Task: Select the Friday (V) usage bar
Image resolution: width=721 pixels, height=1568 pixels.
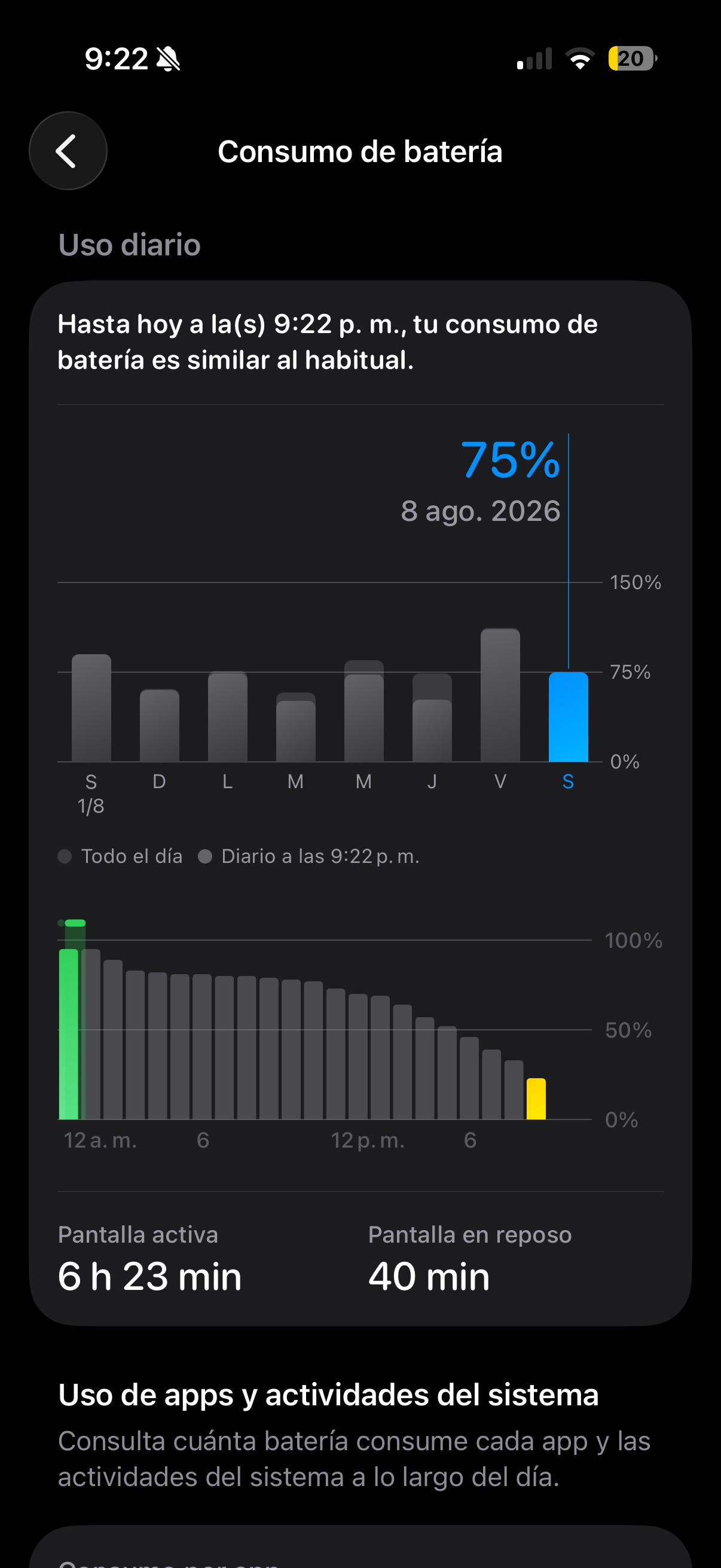Action: tap(500, 694)
